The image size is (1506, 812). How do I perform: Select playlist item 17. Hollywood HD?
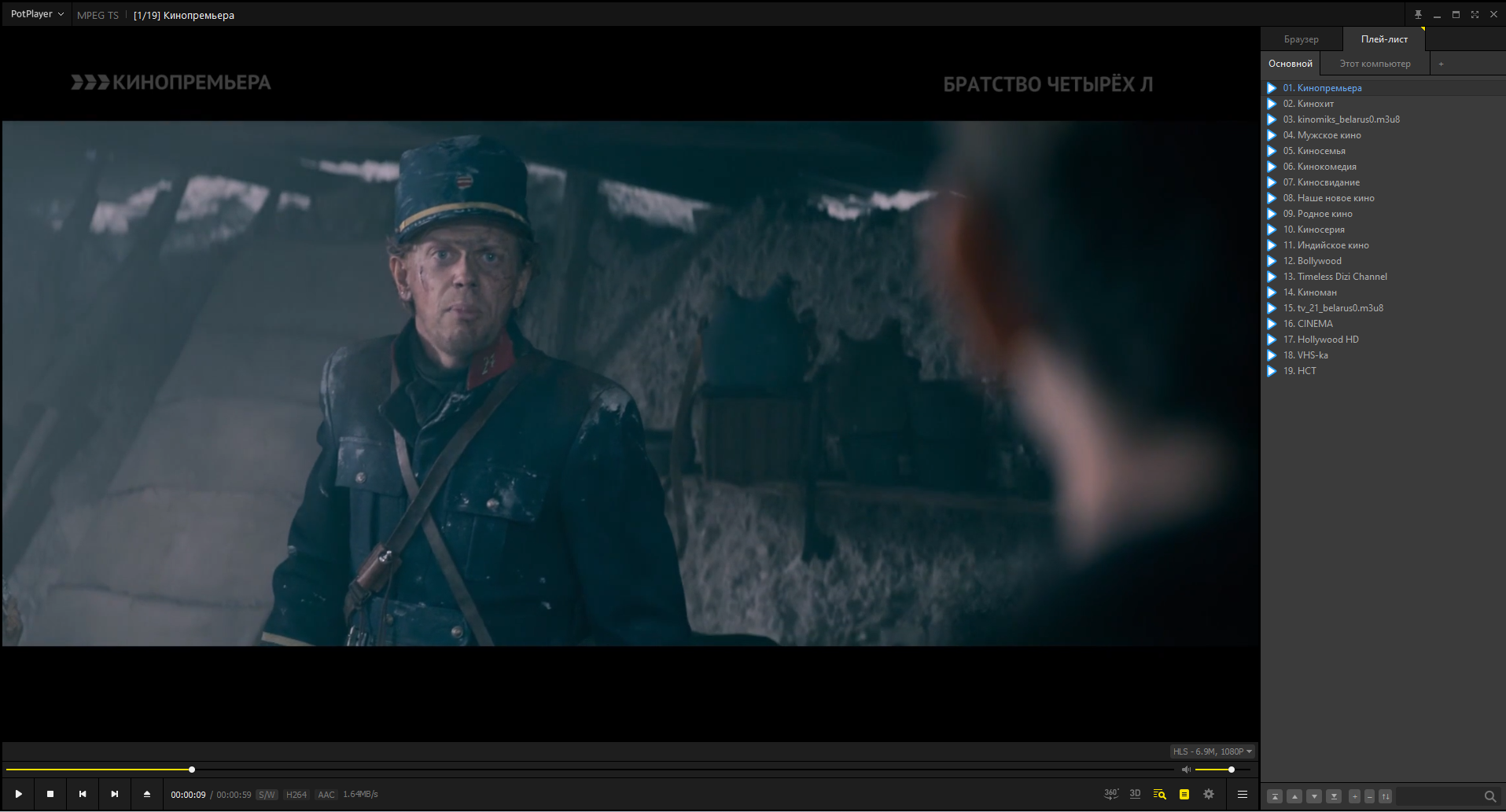(1384, 340)
